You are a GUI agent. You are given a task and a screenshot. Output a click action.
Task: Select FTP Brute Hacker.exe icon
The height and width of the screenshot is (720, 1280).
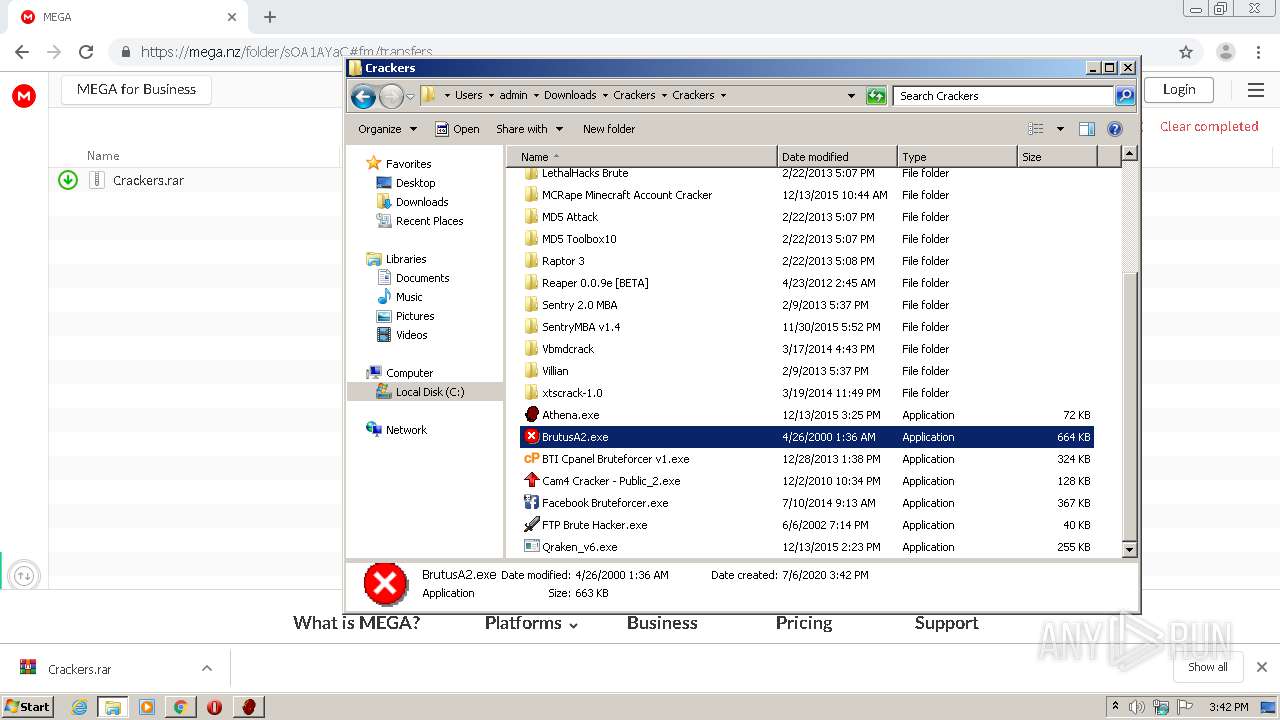(x=532, y=525)
